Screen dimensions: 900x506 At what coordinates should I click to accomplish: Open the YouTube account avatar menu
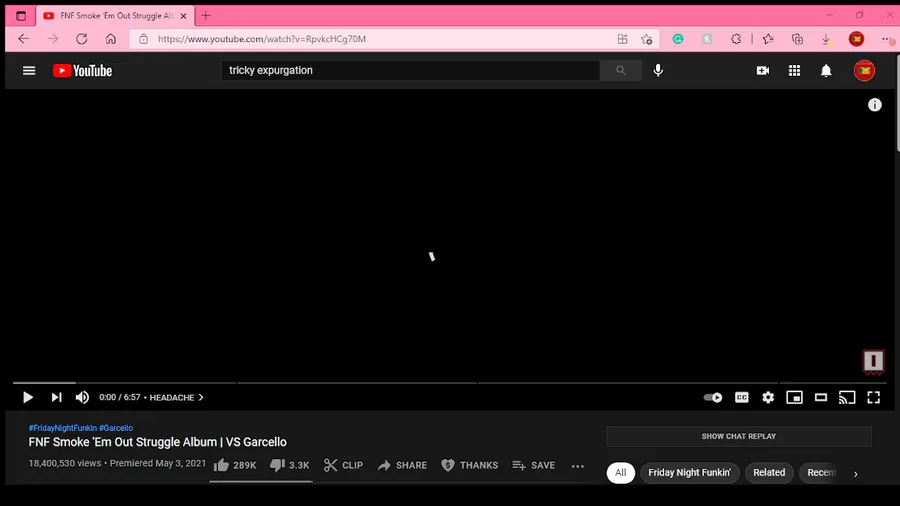click(x=864, y=71)
